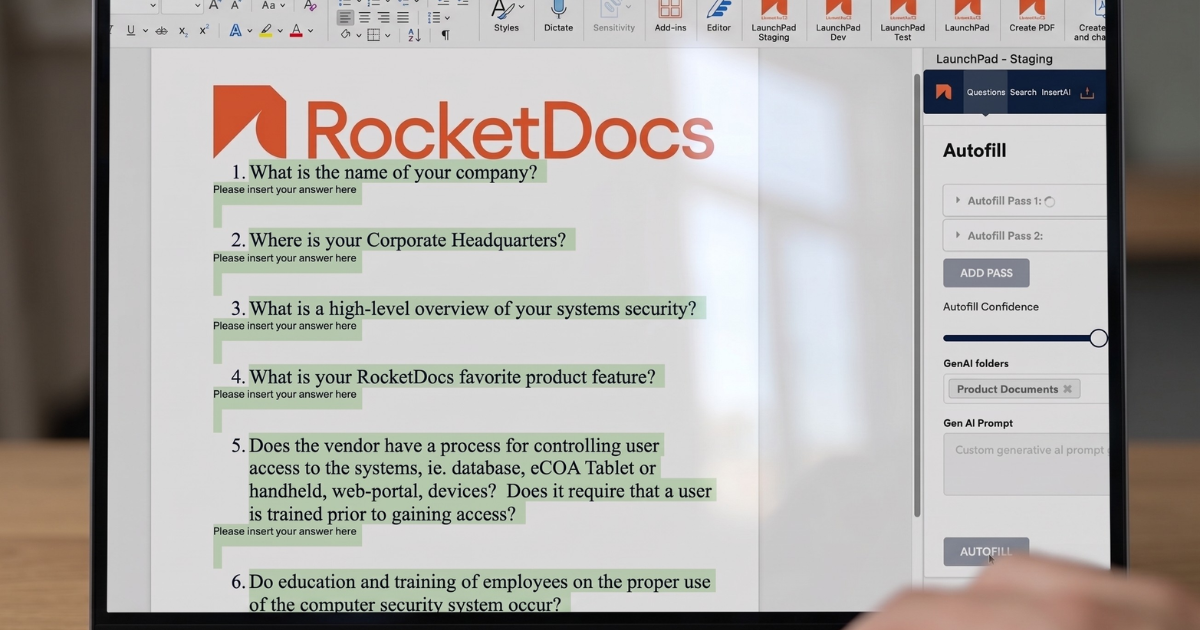
Task: Click the answer placeholder under question 2
Action: [x=285, y=258]
